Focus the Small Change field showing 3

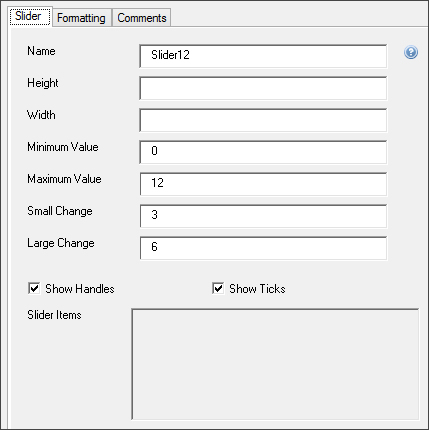pyautogui.click(x=263, y=216)
